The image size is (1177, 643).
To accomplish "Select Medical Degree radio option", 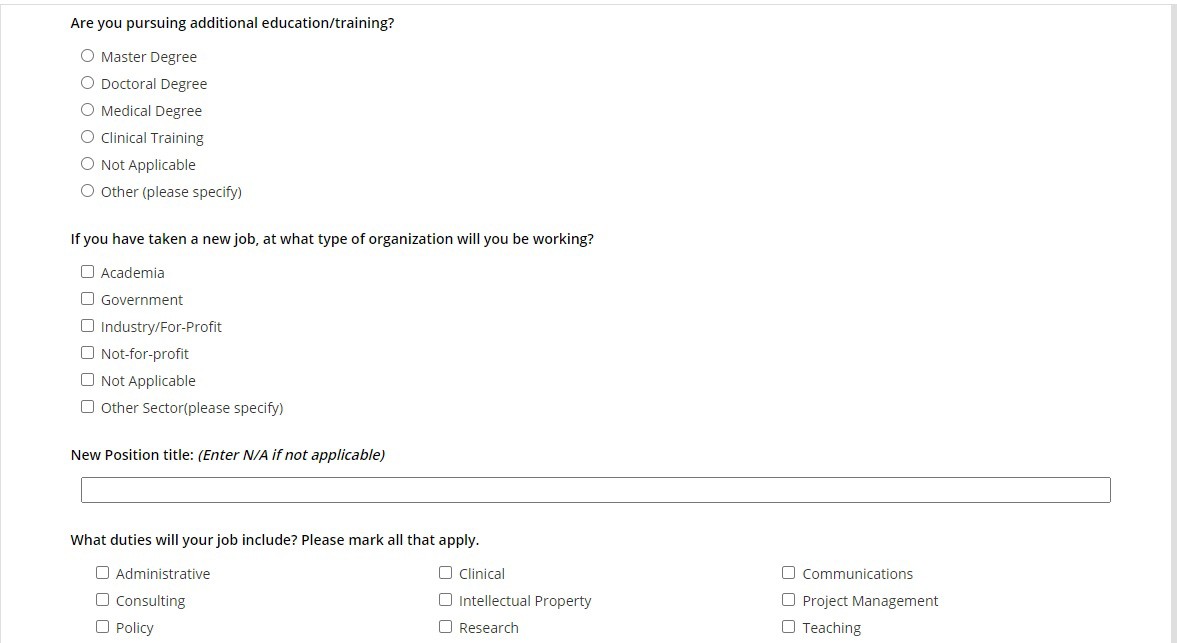I will tap(88, 110).
